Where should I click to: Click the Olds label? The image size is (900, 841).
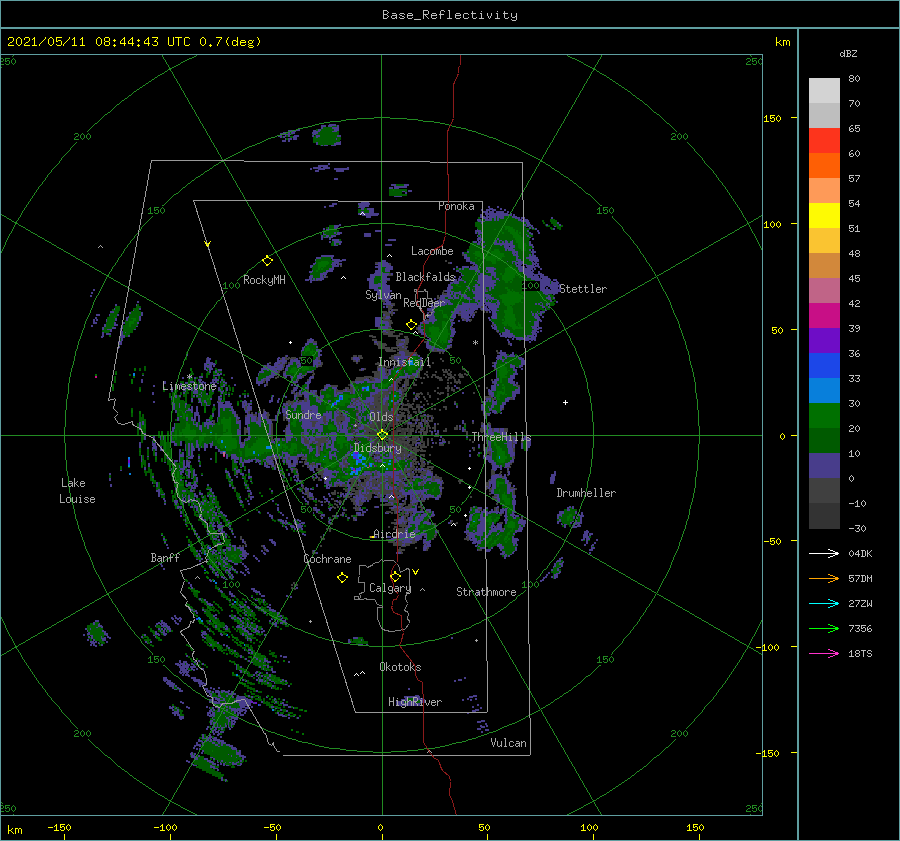[x=381, y=417]
